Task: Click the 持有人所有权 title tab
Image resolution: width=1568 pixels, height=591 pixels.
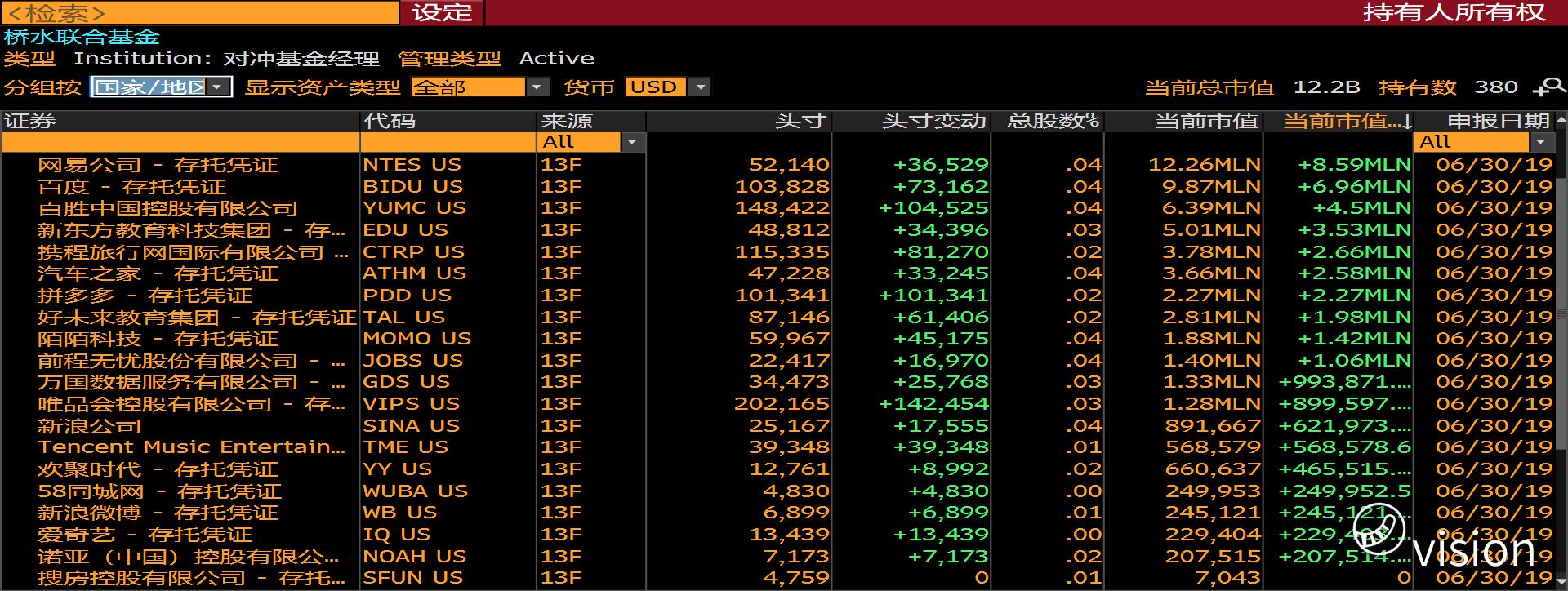Action: pos(1454,12)
